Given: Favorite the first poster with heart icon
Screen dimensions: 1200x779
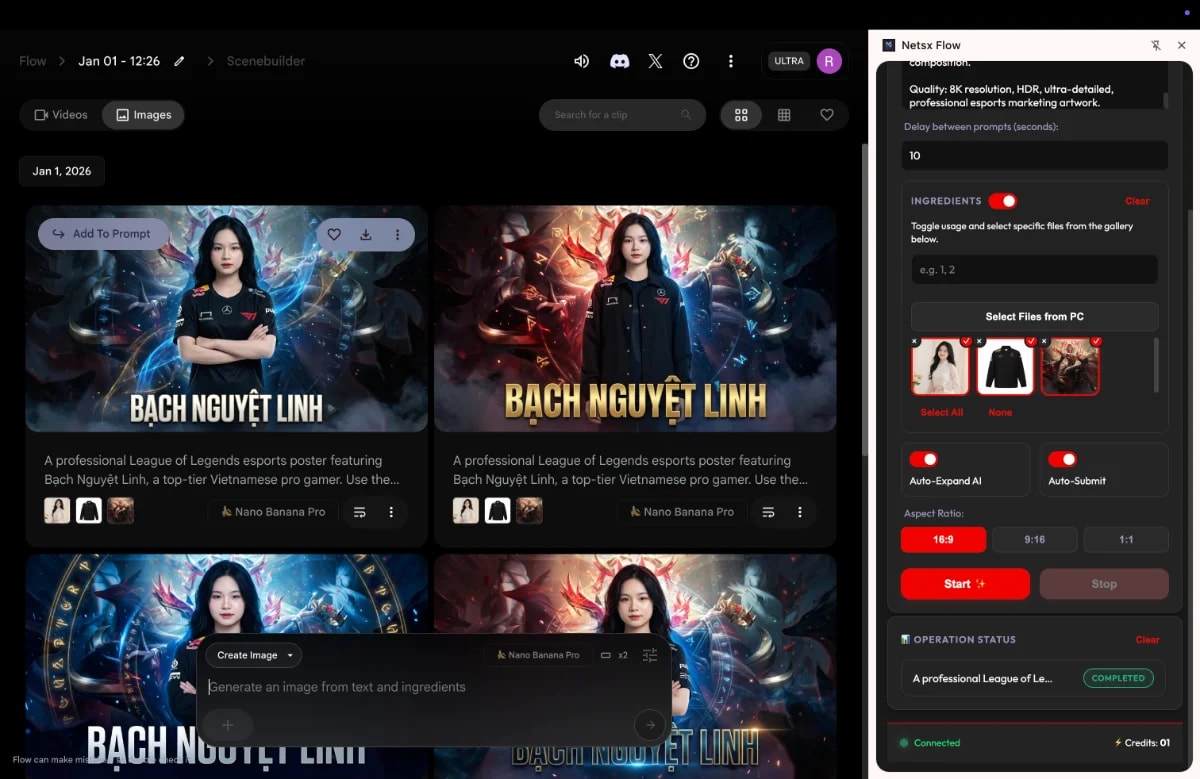Looking at the screenshot, I should pos(334,234).
